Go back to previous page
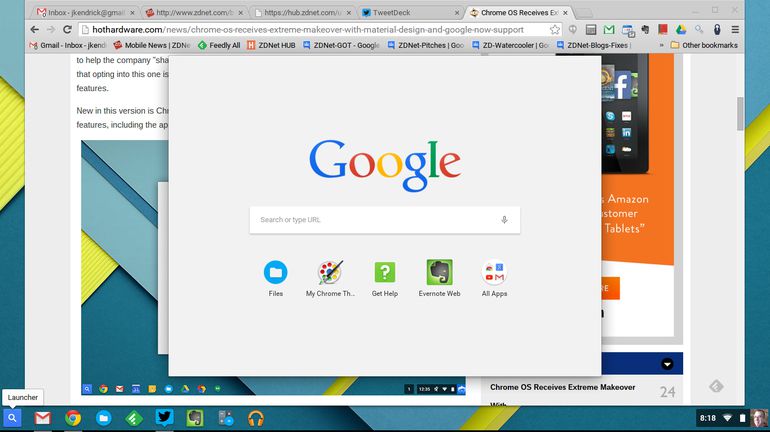770x432 pixels. tap(34, 29)
